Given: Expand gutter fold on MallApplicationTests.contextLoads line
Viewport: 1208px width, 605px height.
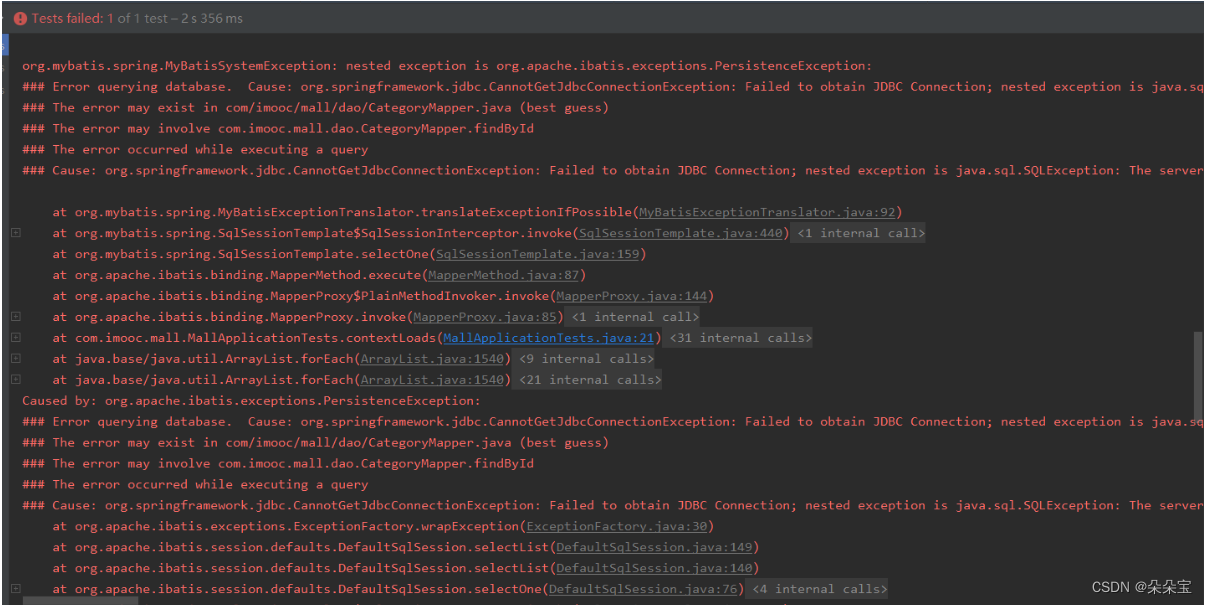Looking at the screenshot, I should click(x=16, y=338).
